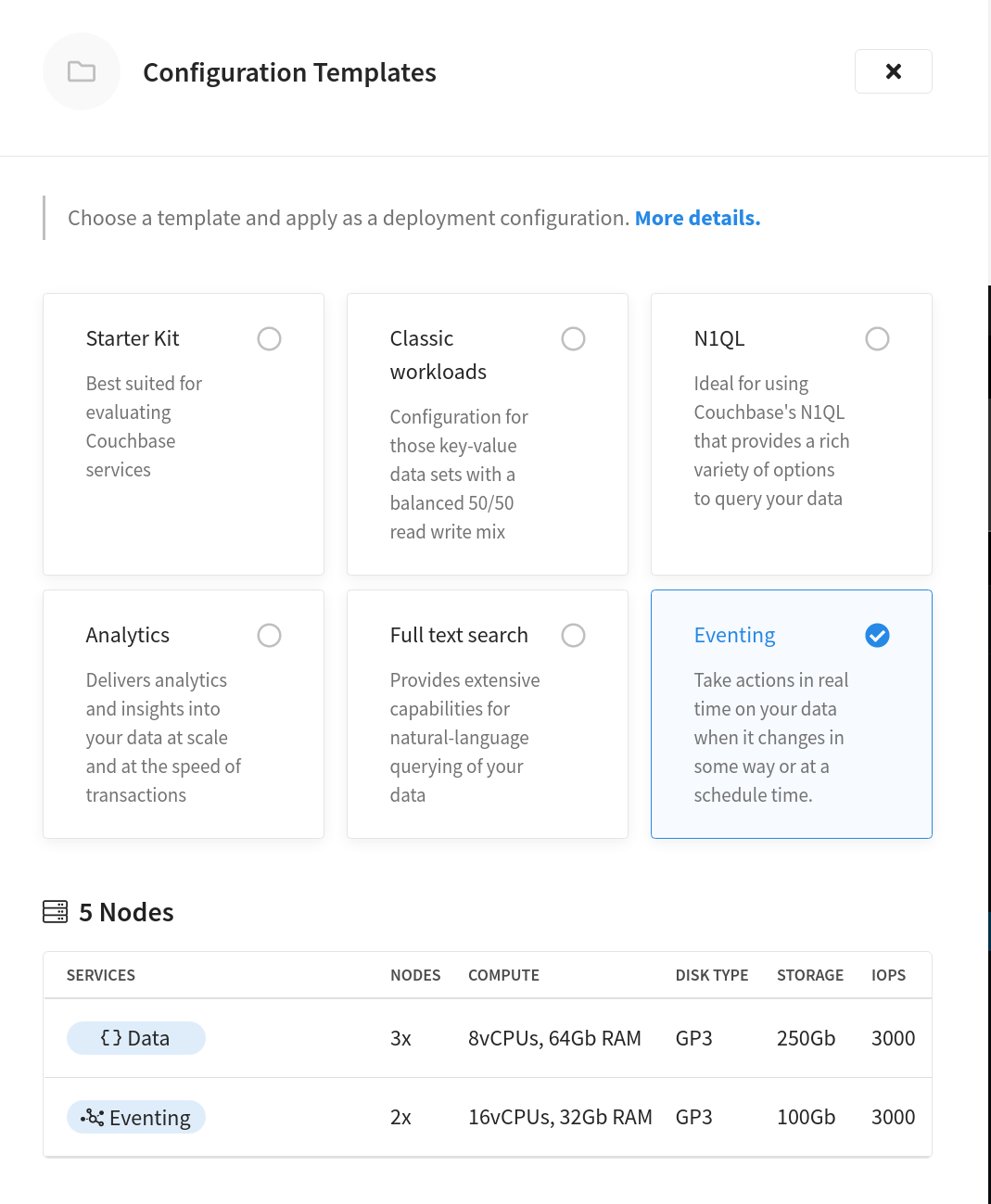Viewport: 991px width, 1204px height.
Task: Click the folder icon beside Configuration Templates
Action: 82,71
